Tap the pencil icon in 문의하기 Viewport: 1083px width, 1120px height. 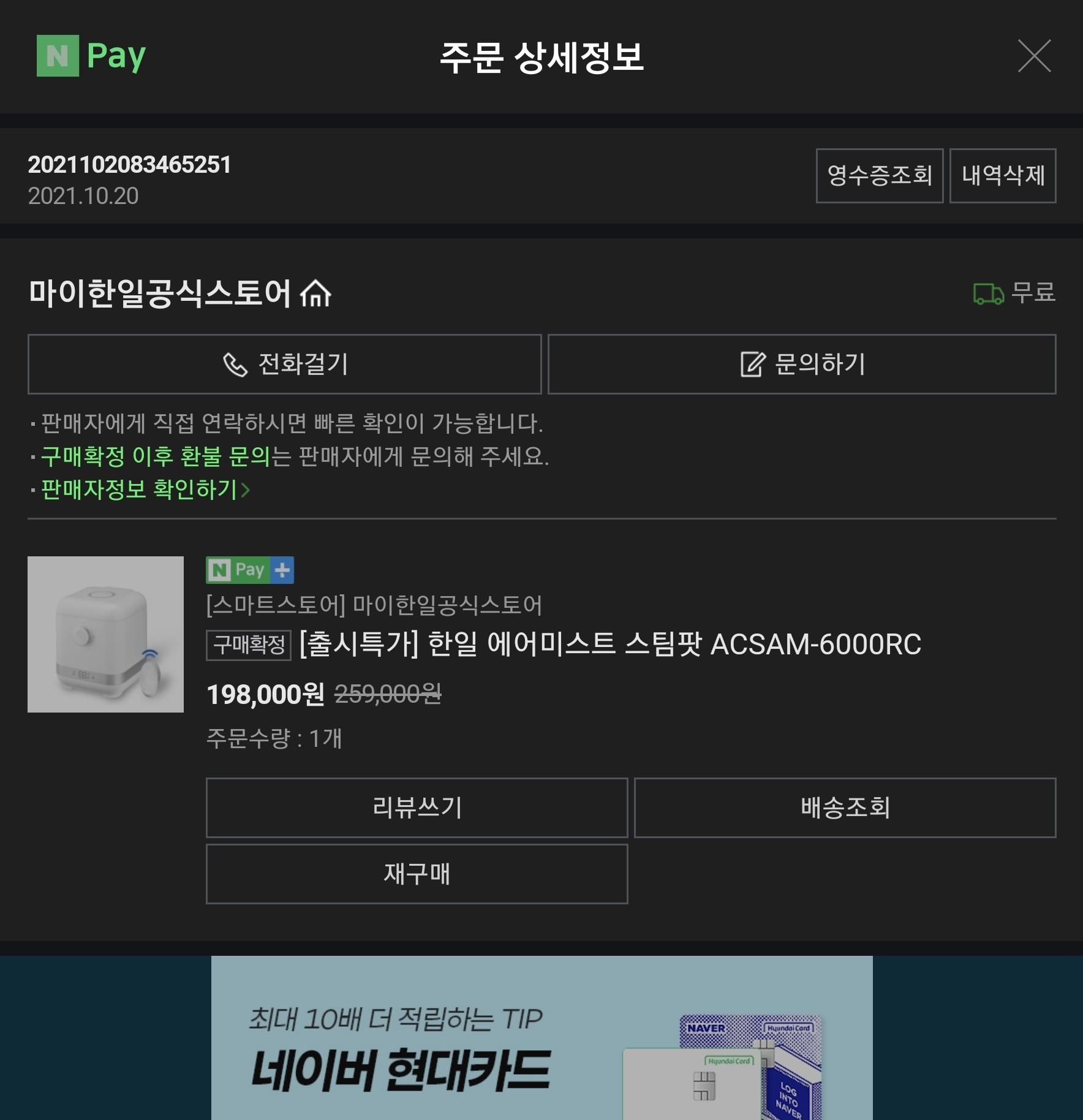pyautogui.click(x=753, y=364)
